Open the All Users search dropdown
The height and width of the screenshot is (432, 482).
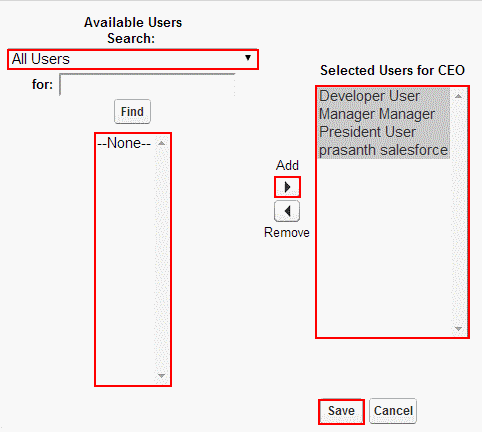coord(133,59)
